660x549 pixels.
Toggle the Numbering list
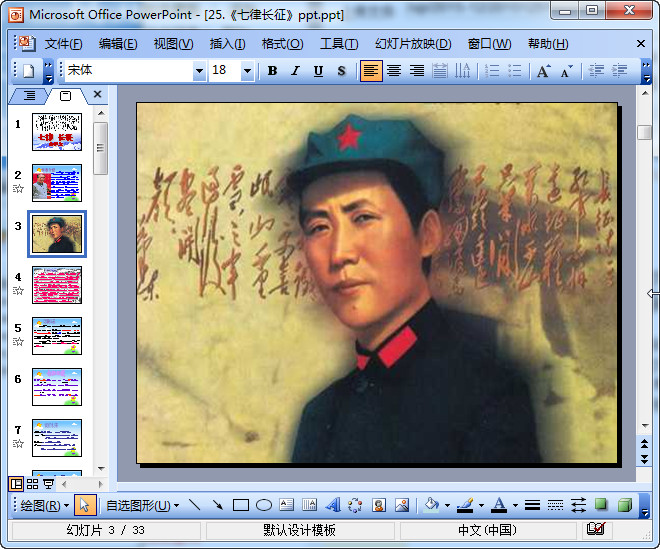pyautogui.click(x=492, y=71)
